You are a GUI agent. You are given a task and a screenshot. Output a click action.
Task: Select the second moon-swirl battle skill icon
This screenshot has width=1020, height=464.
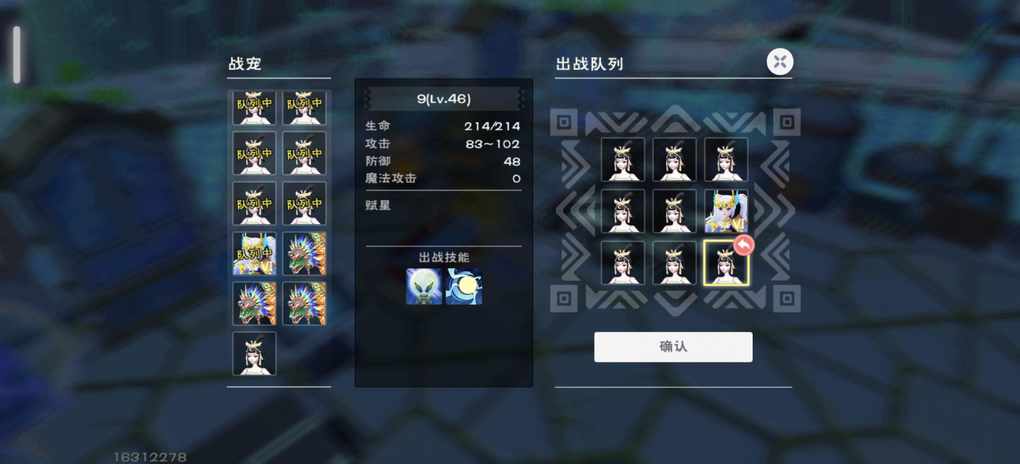coord(464,286)
